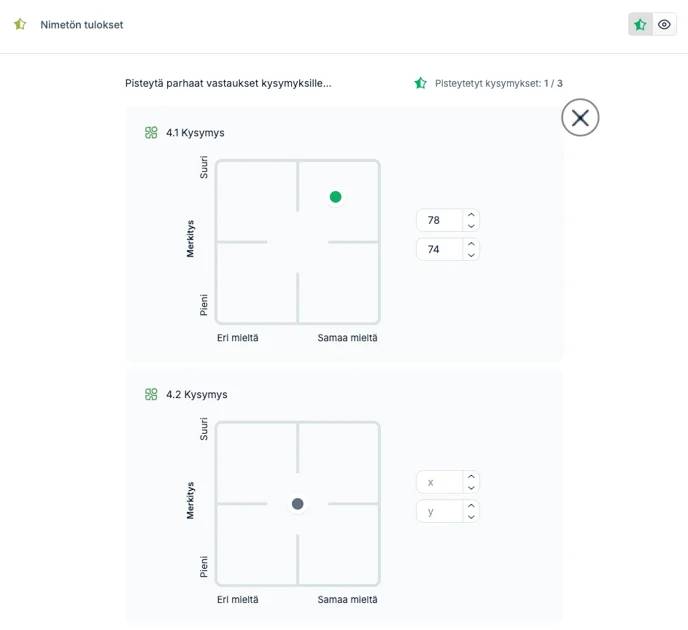Increment the x field of question 4.2
Viewport: 688px width, 630px height.
471,476
